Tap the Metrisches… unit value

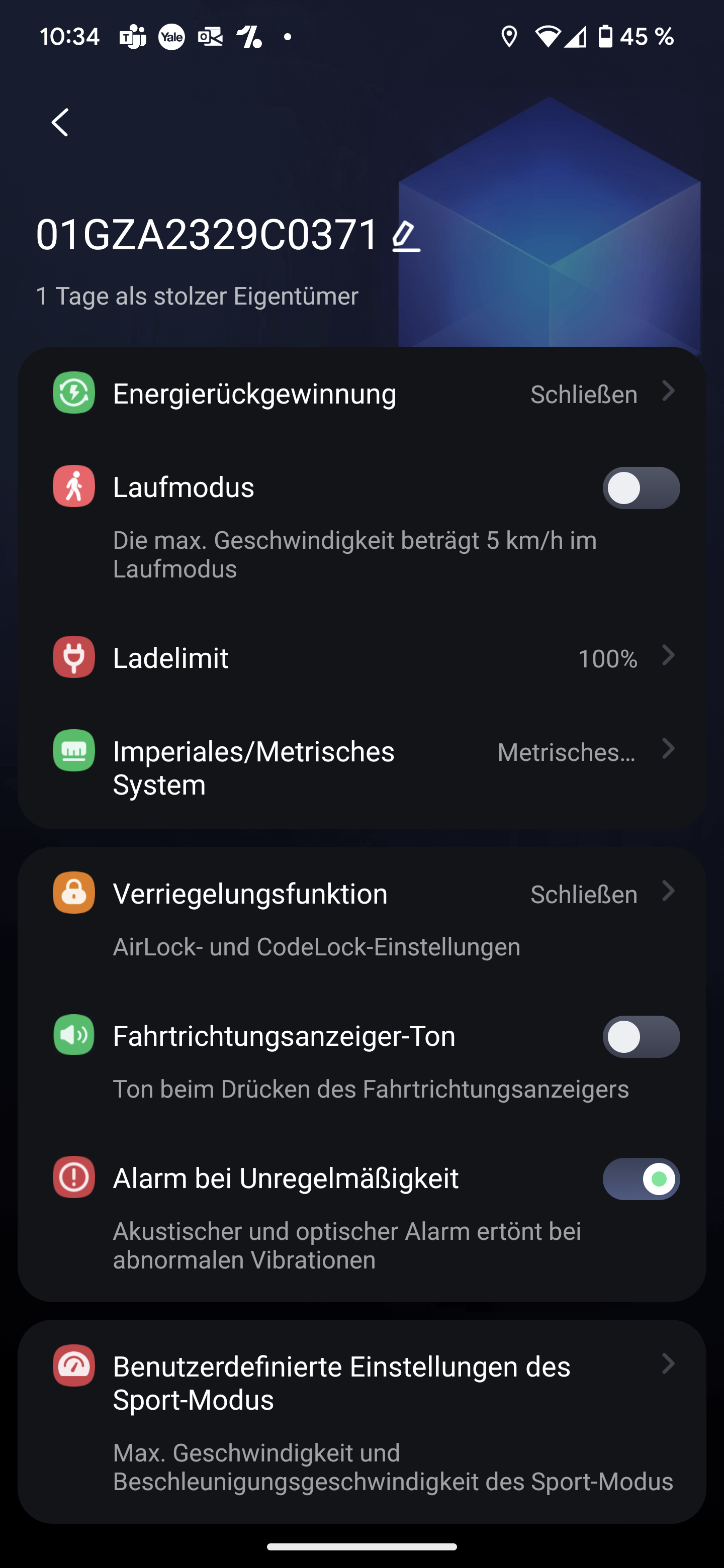click(x=566, y=752)
